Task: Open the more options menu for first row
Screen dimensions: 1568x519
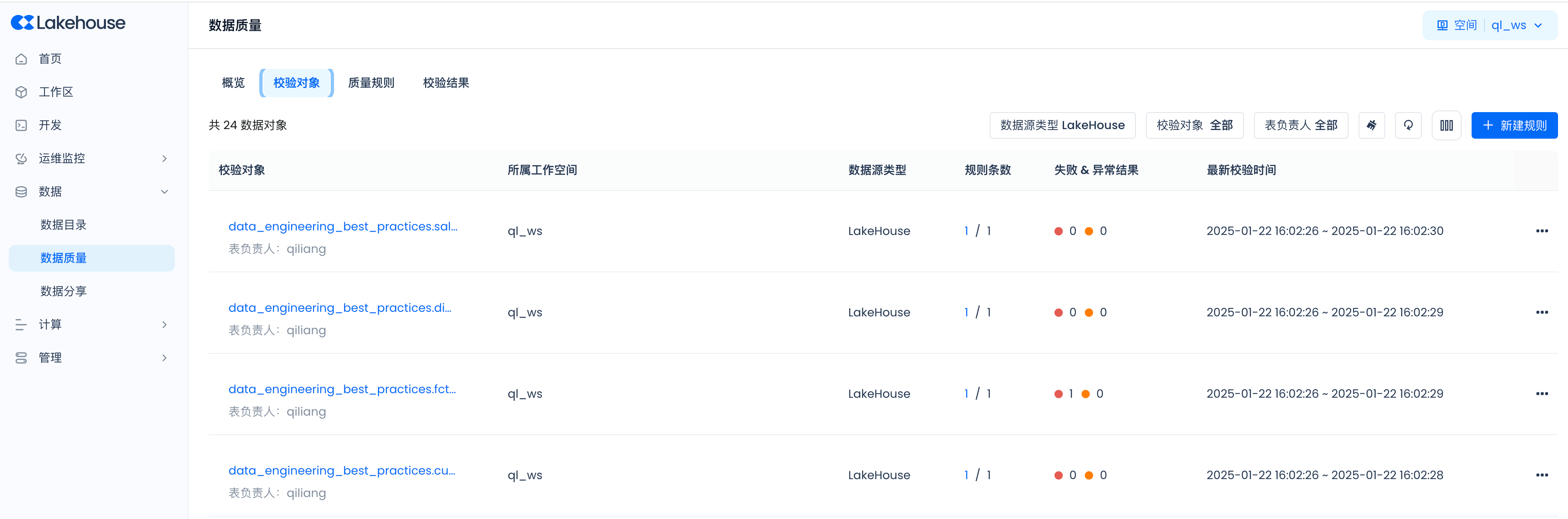Action: 1541,230
